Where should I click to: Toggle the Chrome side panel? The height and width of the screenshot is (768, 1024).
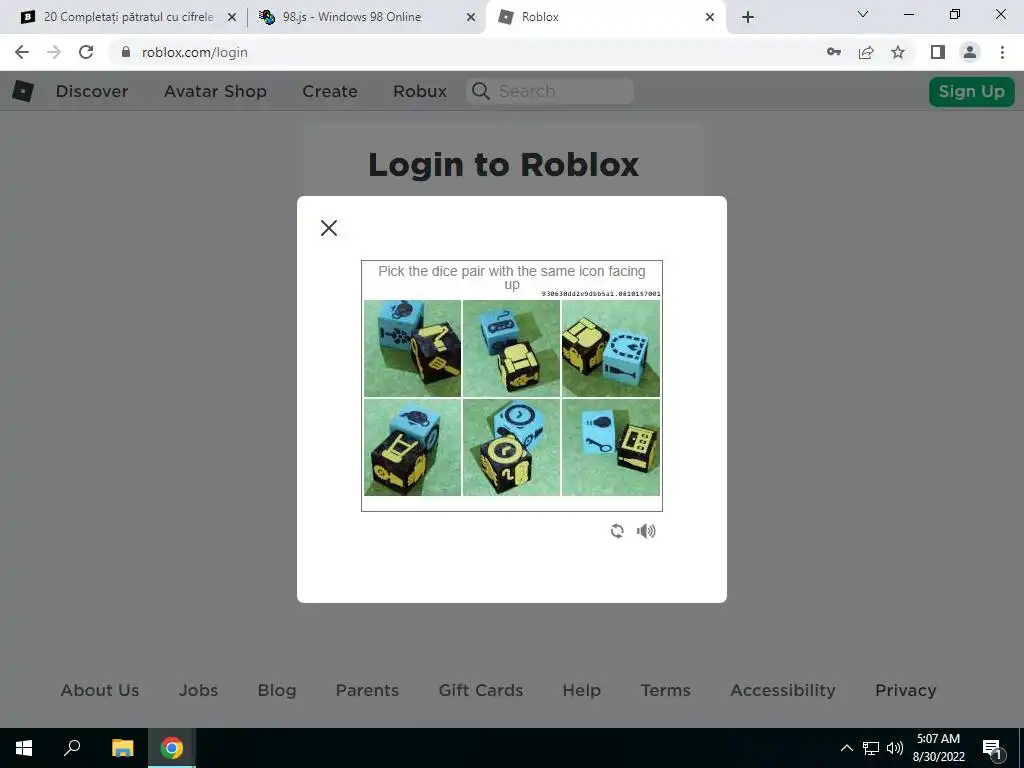pyautogui.click(x=938, y=52)
